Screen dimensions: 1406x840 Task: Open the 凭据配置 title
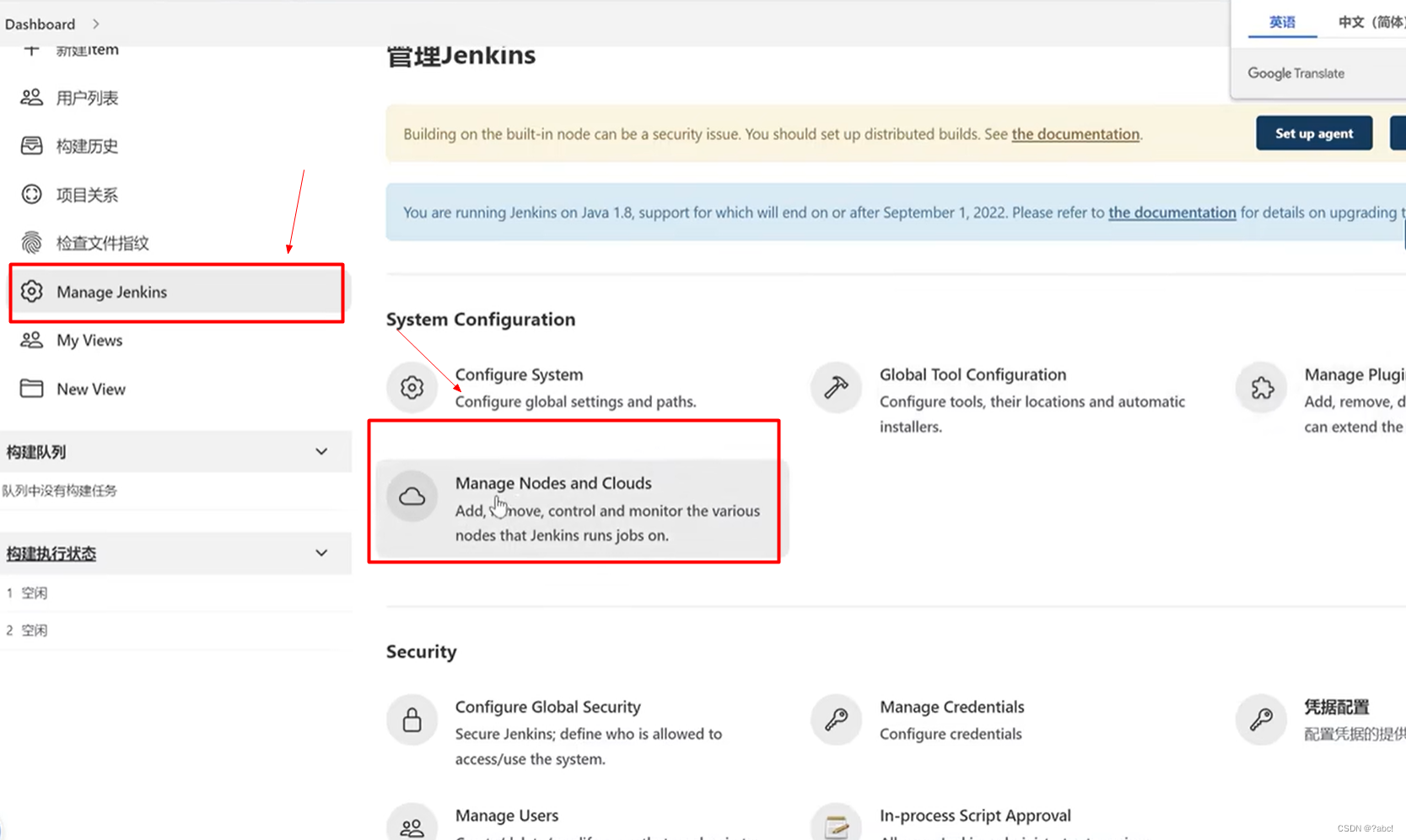(x=1337, y=707)
